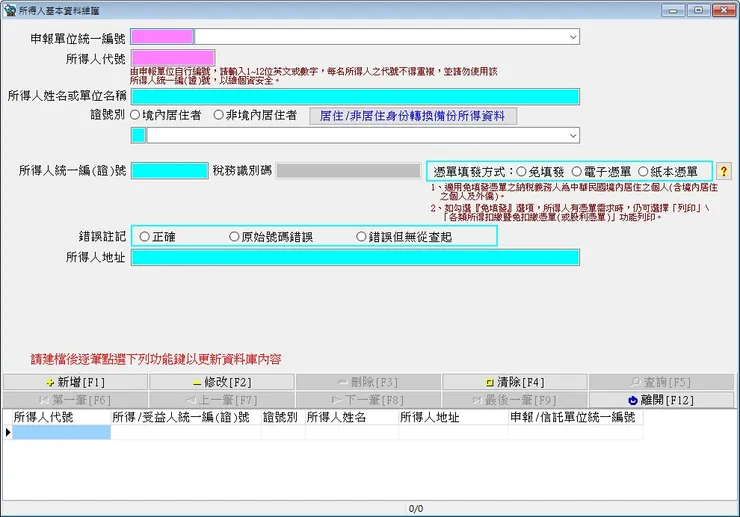Click the application icon in title bar

[x=10, y=10]
